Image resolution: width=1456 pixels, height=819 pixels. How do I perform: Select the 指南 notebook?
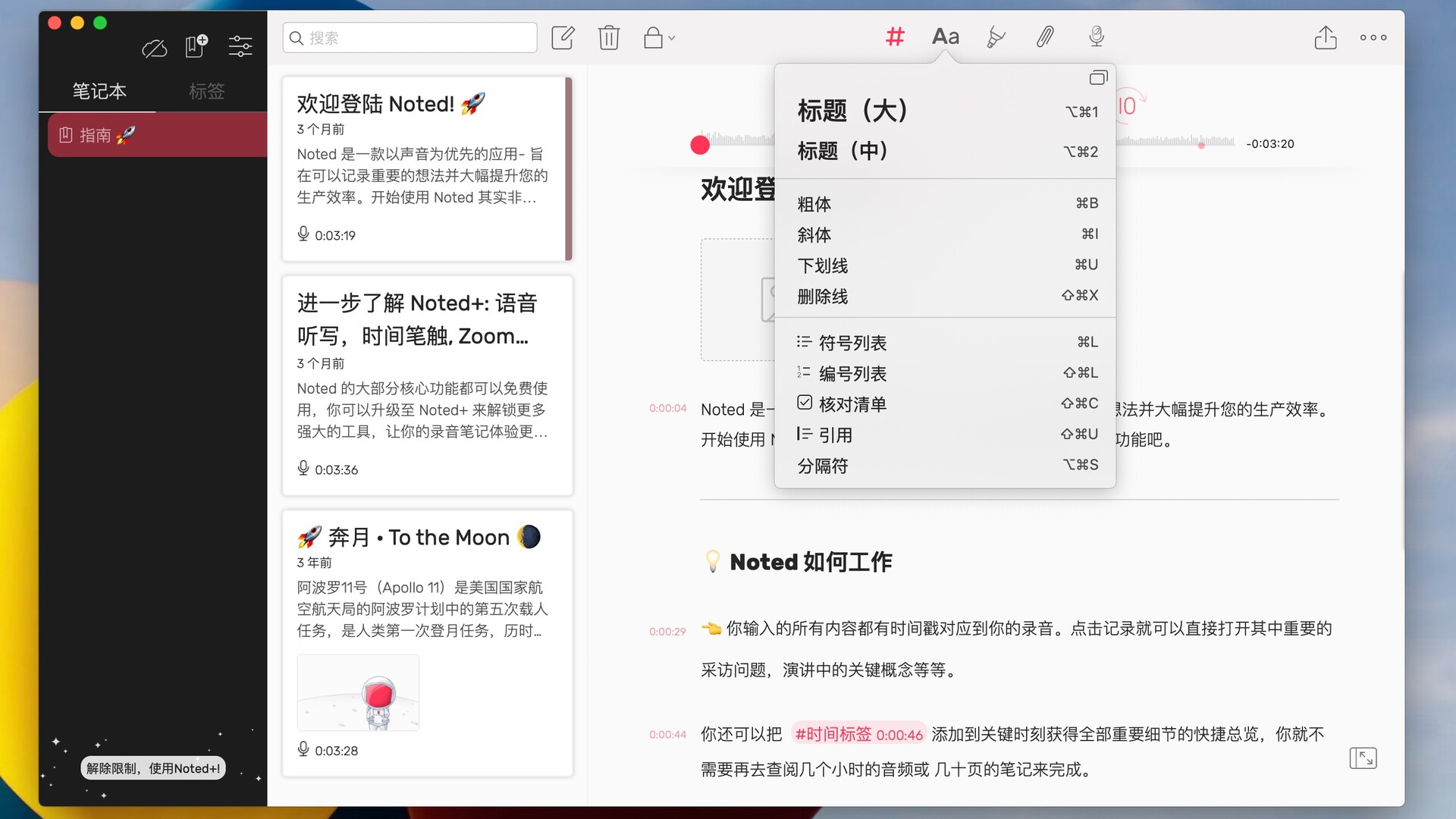tap(157, 135)
